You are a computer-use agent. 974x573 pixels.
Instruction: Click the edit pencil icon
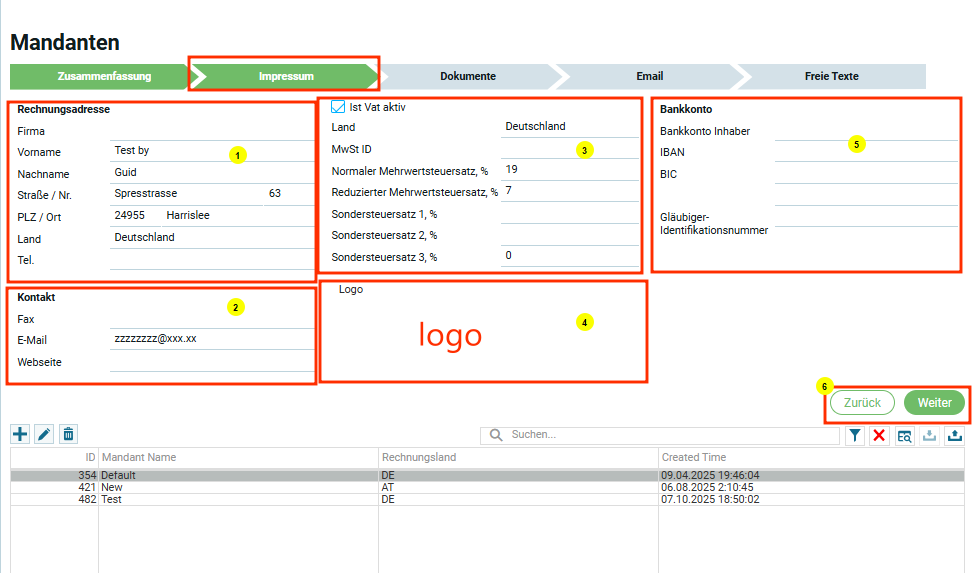click(44, 434)
